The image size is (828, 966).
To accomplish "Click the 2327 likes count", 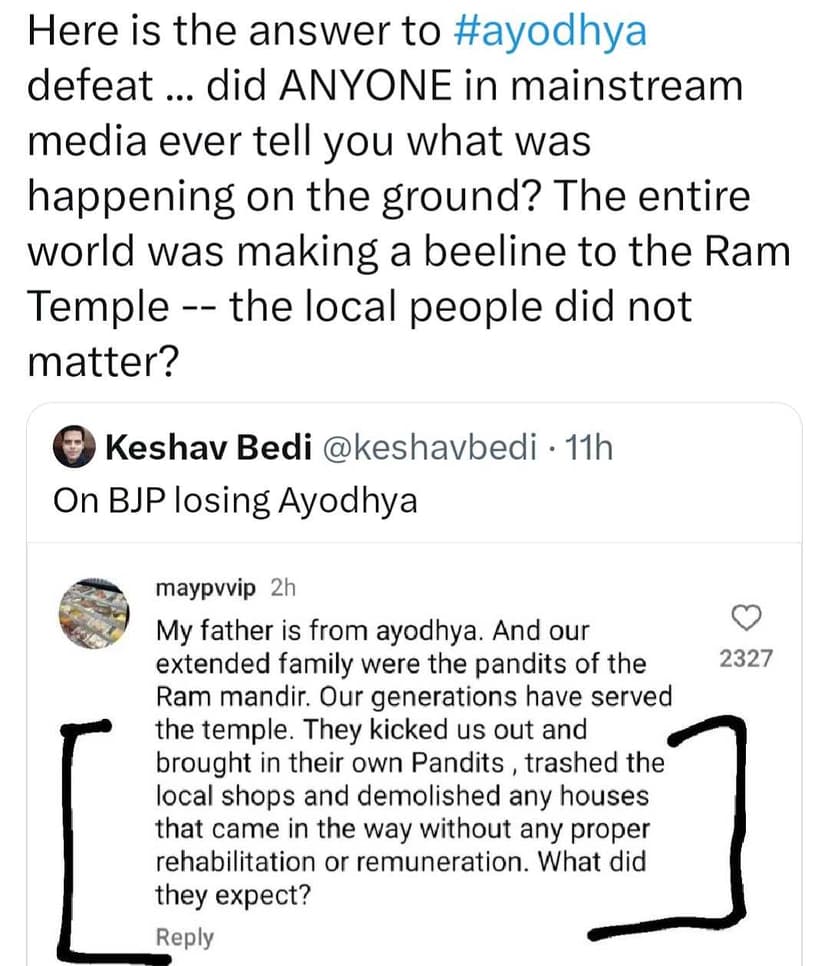I will tap(747, 660).
